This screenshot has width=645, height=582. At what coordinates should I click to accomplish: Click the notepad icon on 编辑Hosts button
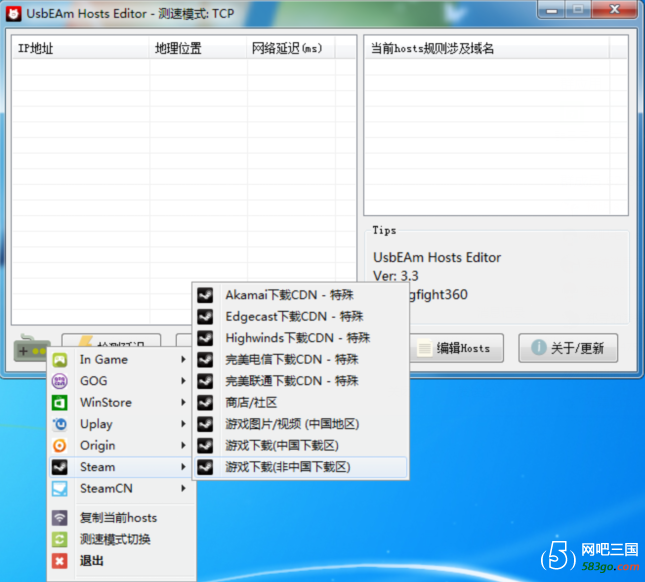click(x=424, y=348)
